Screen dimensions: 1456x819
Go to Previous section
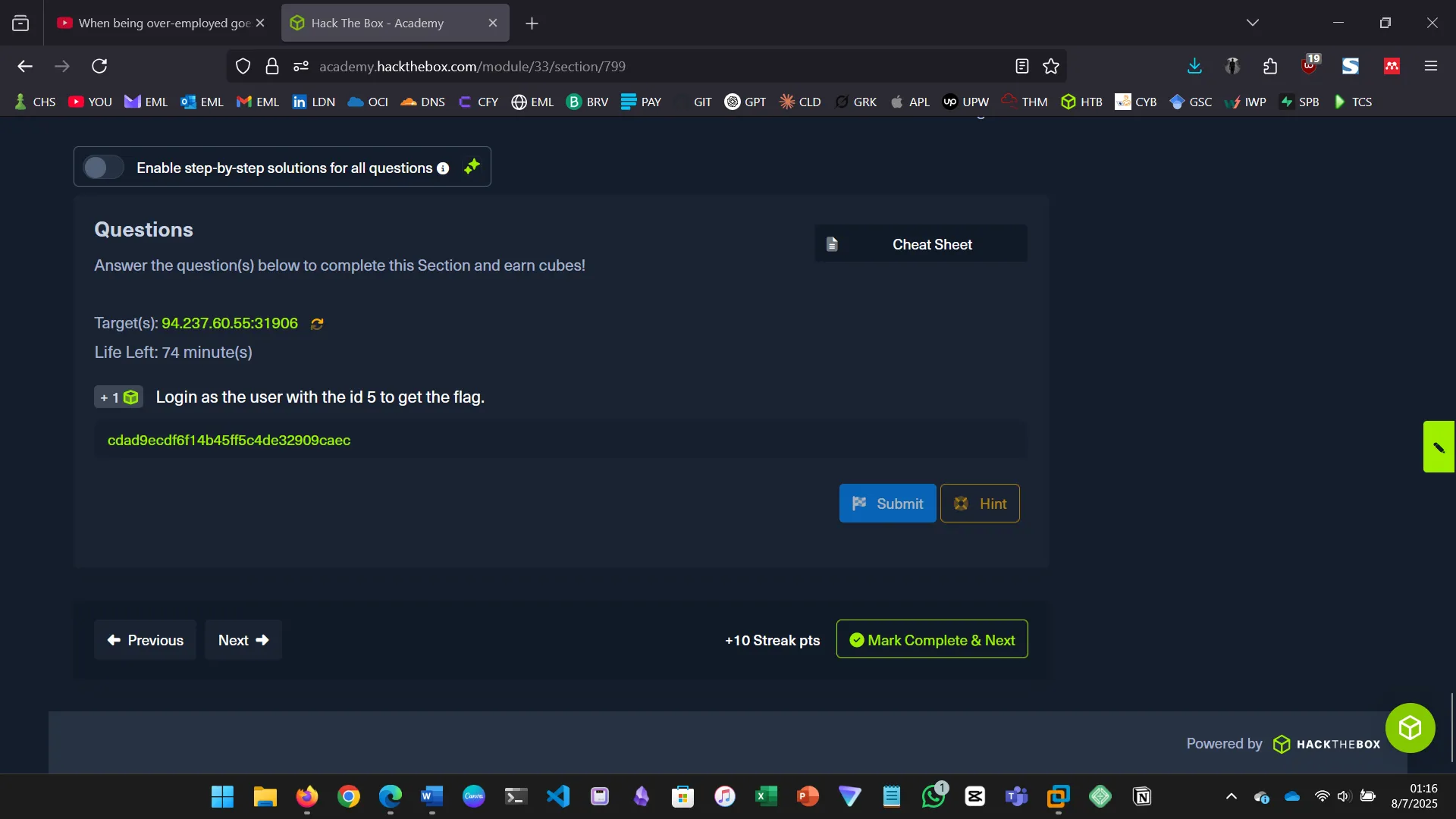145,640
